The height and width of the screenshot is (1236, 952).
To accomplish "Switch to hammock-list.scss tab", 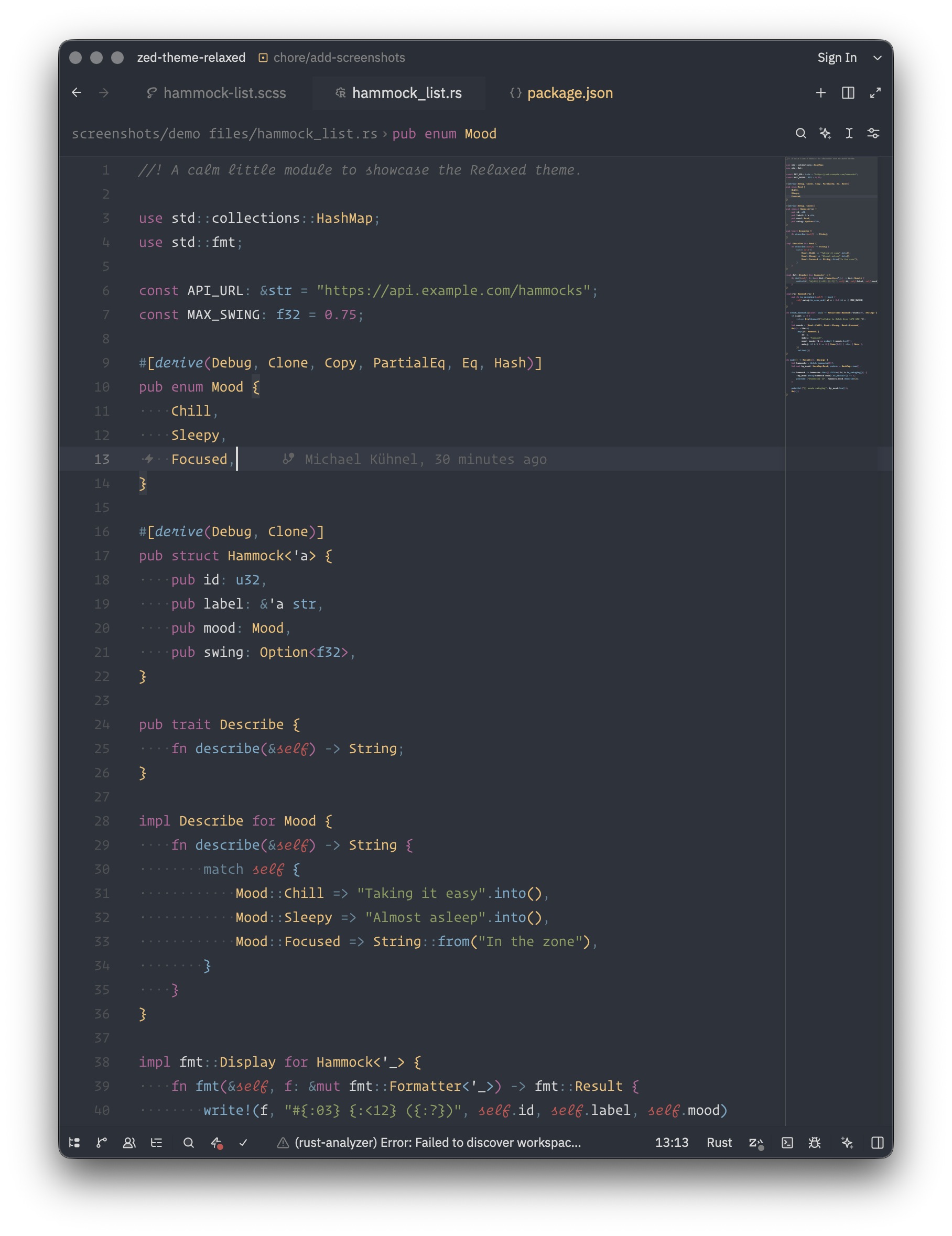I will pos(216,93).
